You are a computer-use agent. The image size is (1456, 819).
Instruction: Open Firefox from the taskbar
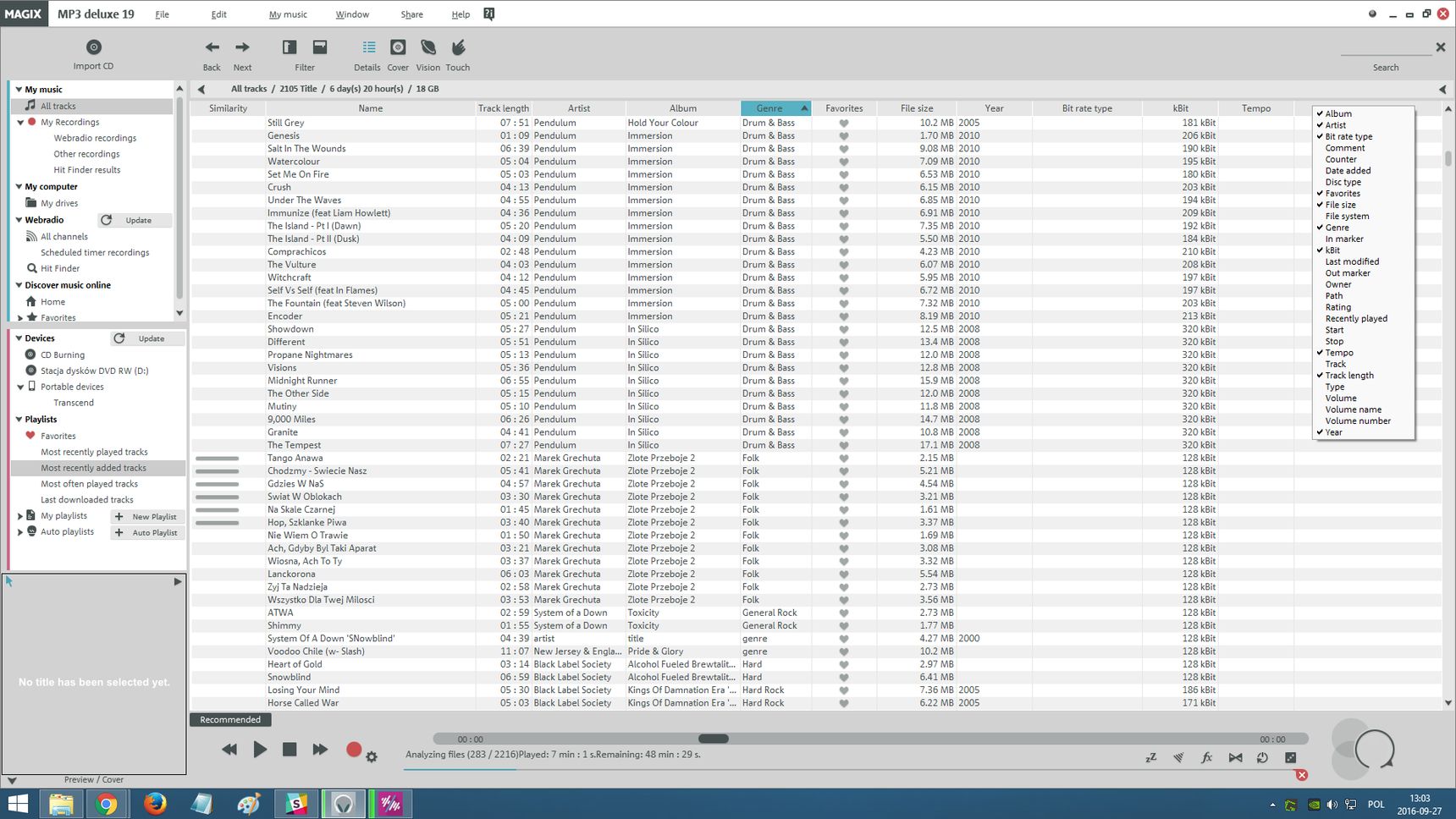click(x=154, y=803)
